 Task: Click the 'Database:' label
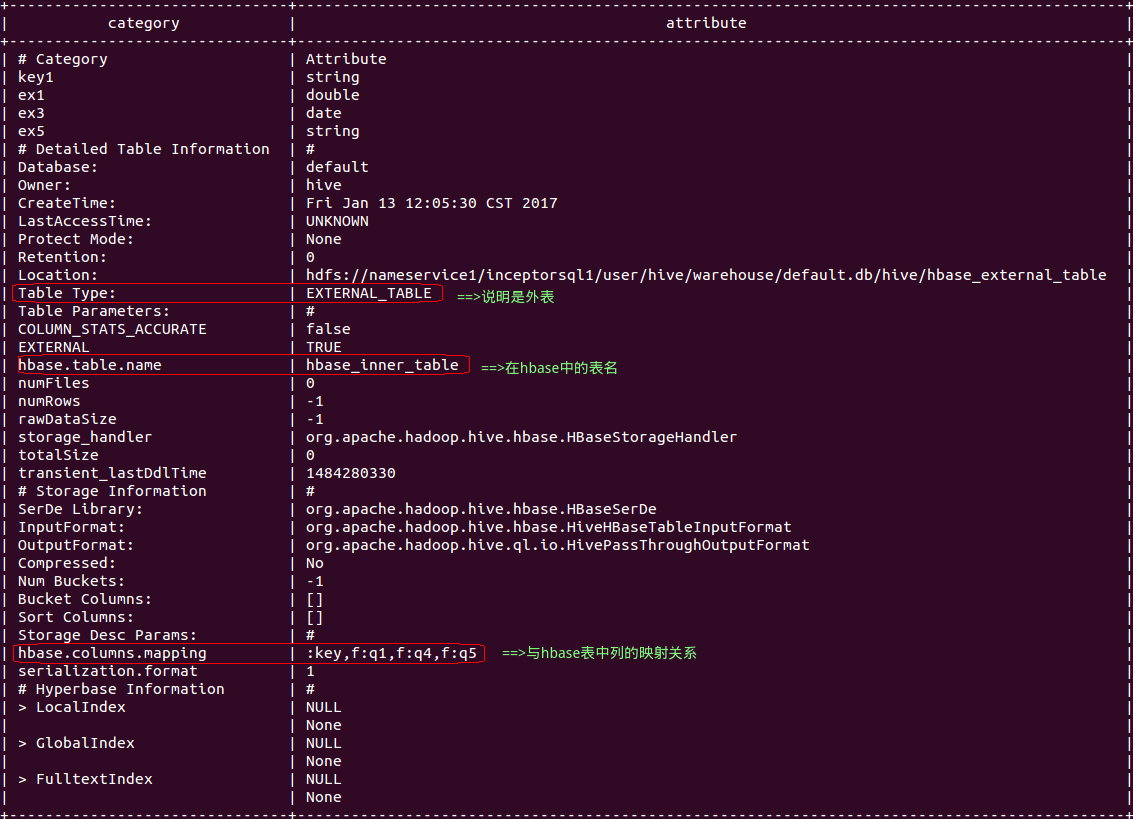tap(58, 167)
